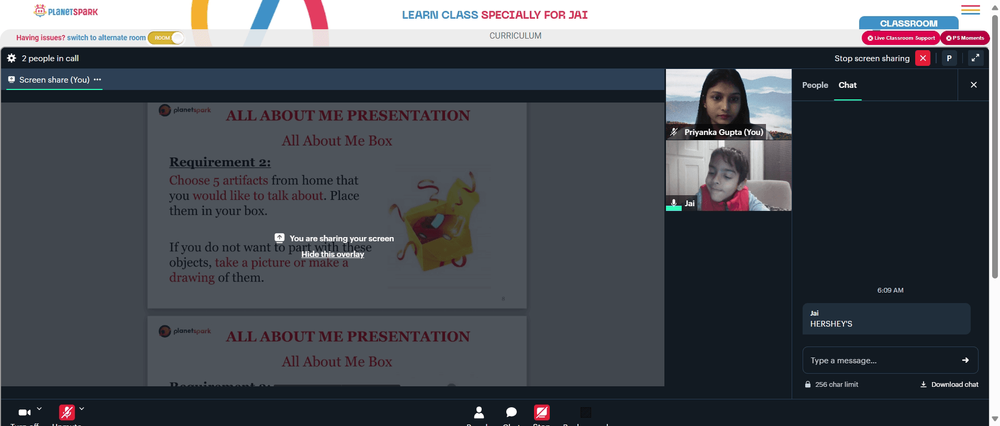Open call settings gear icon
The width and height of the screenshot is (1000, 426).
tap(11, 58)
